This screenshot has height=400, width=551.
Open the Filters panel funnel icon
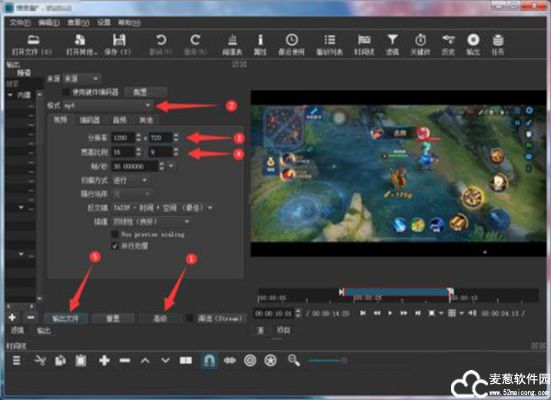(x=393, y=44)
